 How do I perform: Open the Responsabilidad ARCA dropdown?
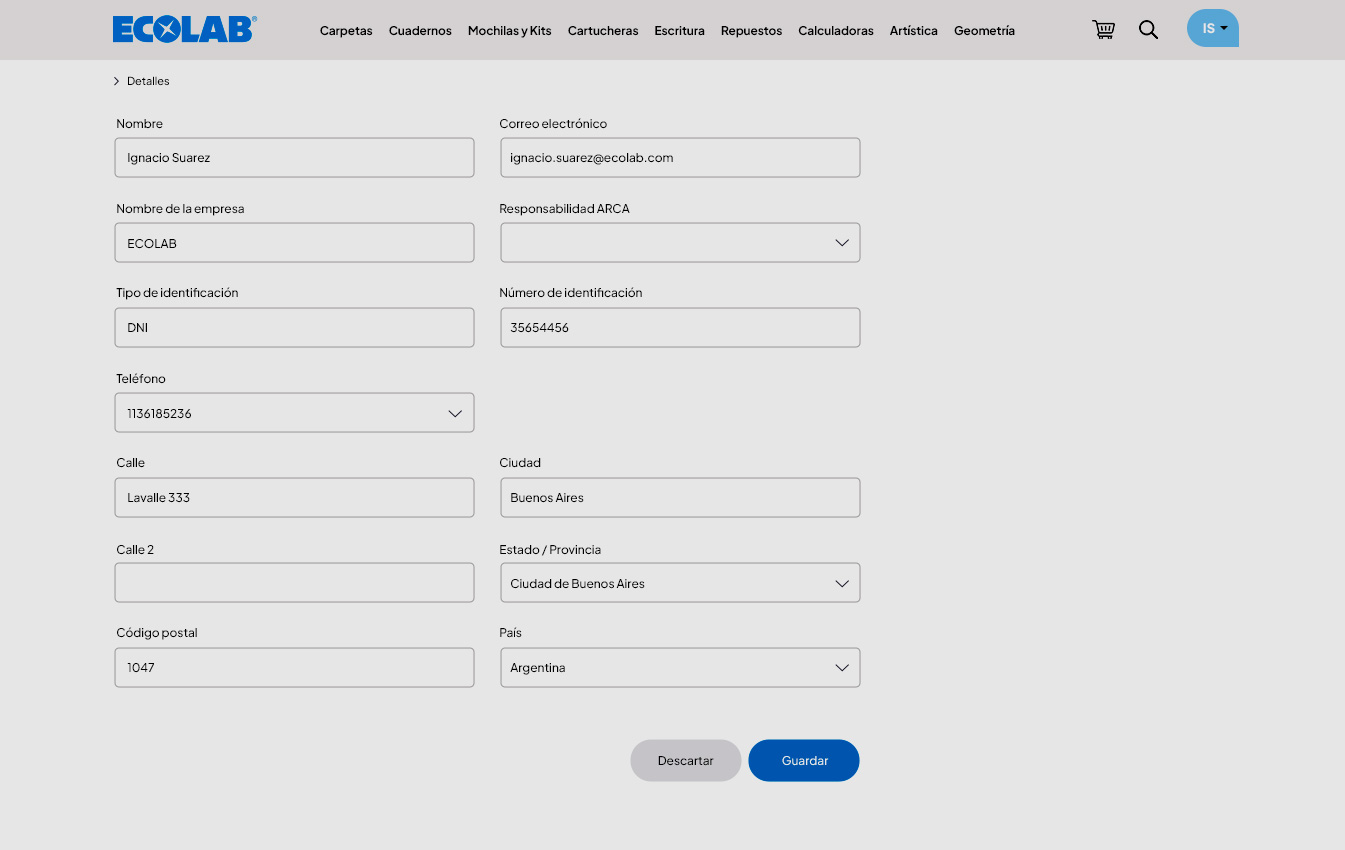point(680,243)
